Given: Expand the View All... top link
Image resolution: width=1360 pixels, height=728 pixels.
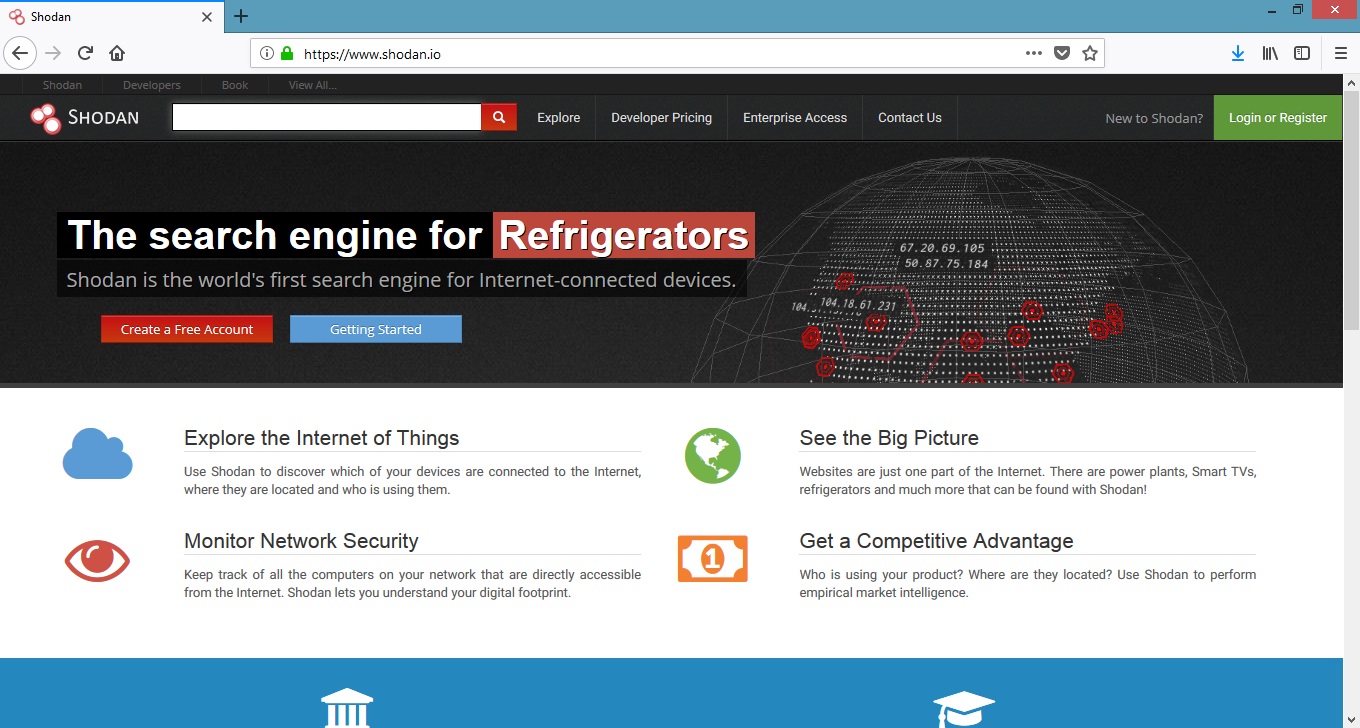Looking at the screenshot, I should pyautogui.click(x=312, y=85).
